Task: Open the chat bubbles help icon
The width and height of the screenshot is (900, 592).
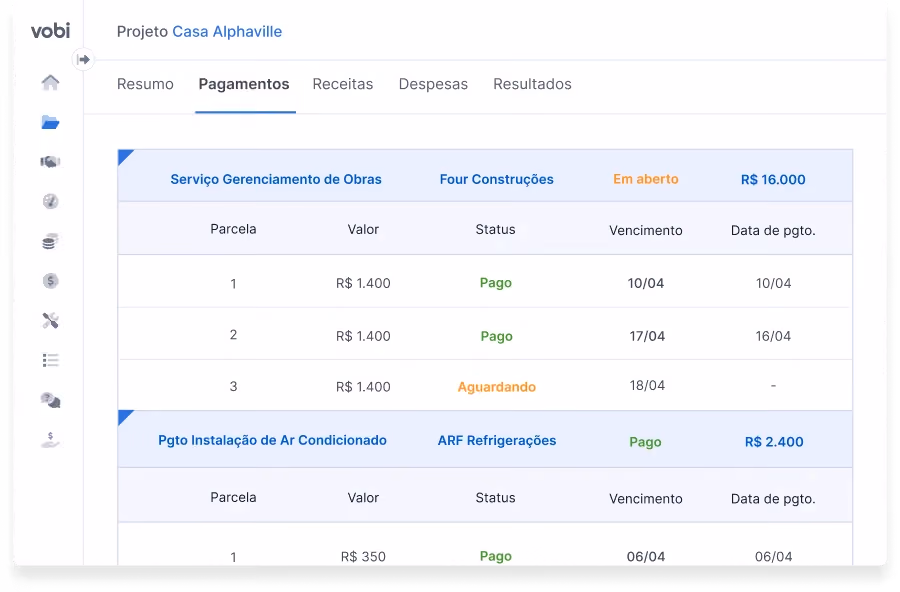Action: [x=51, y=400]
